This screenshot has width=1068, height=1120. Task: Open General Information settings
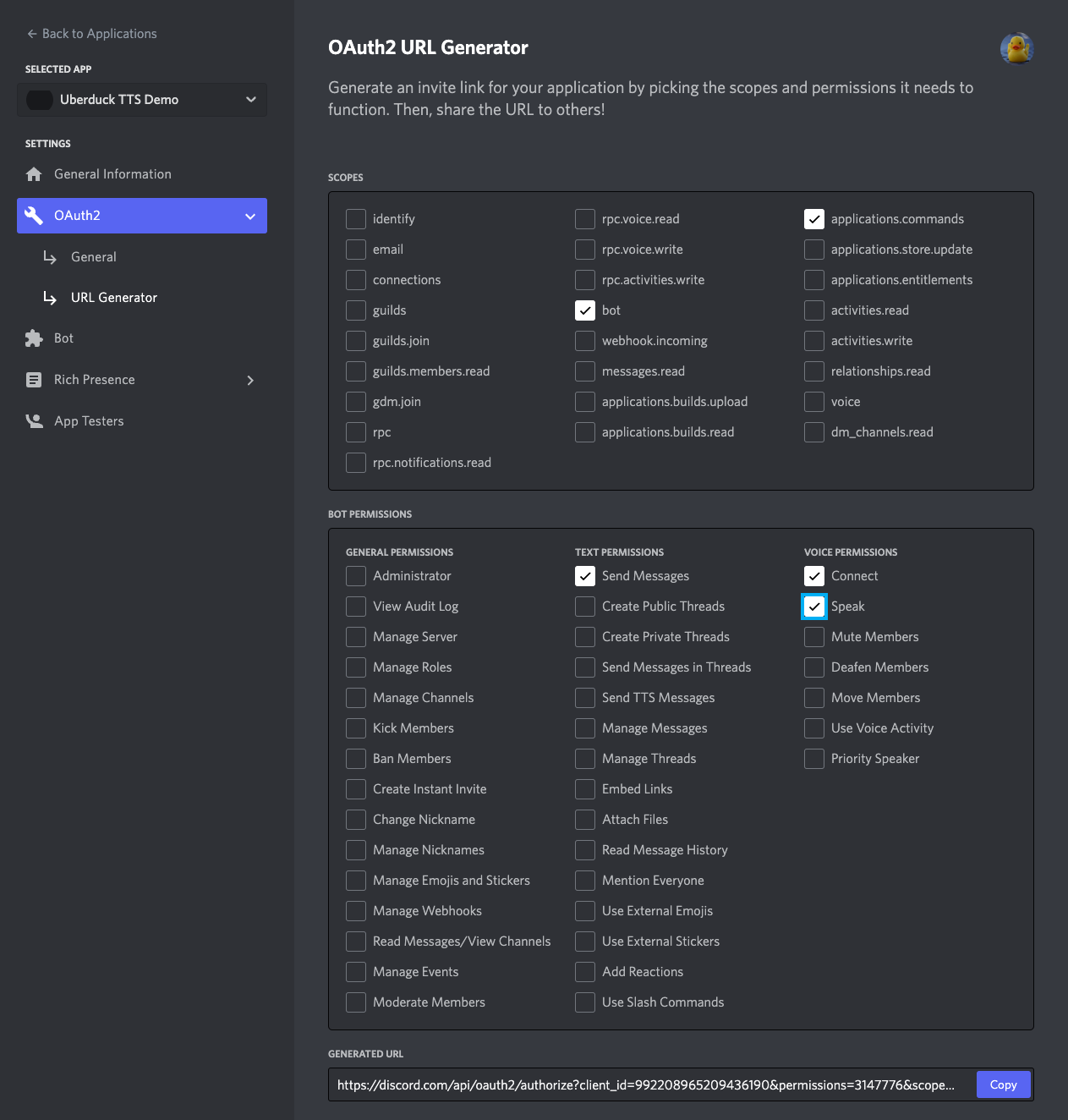click(x=142, y=174)
